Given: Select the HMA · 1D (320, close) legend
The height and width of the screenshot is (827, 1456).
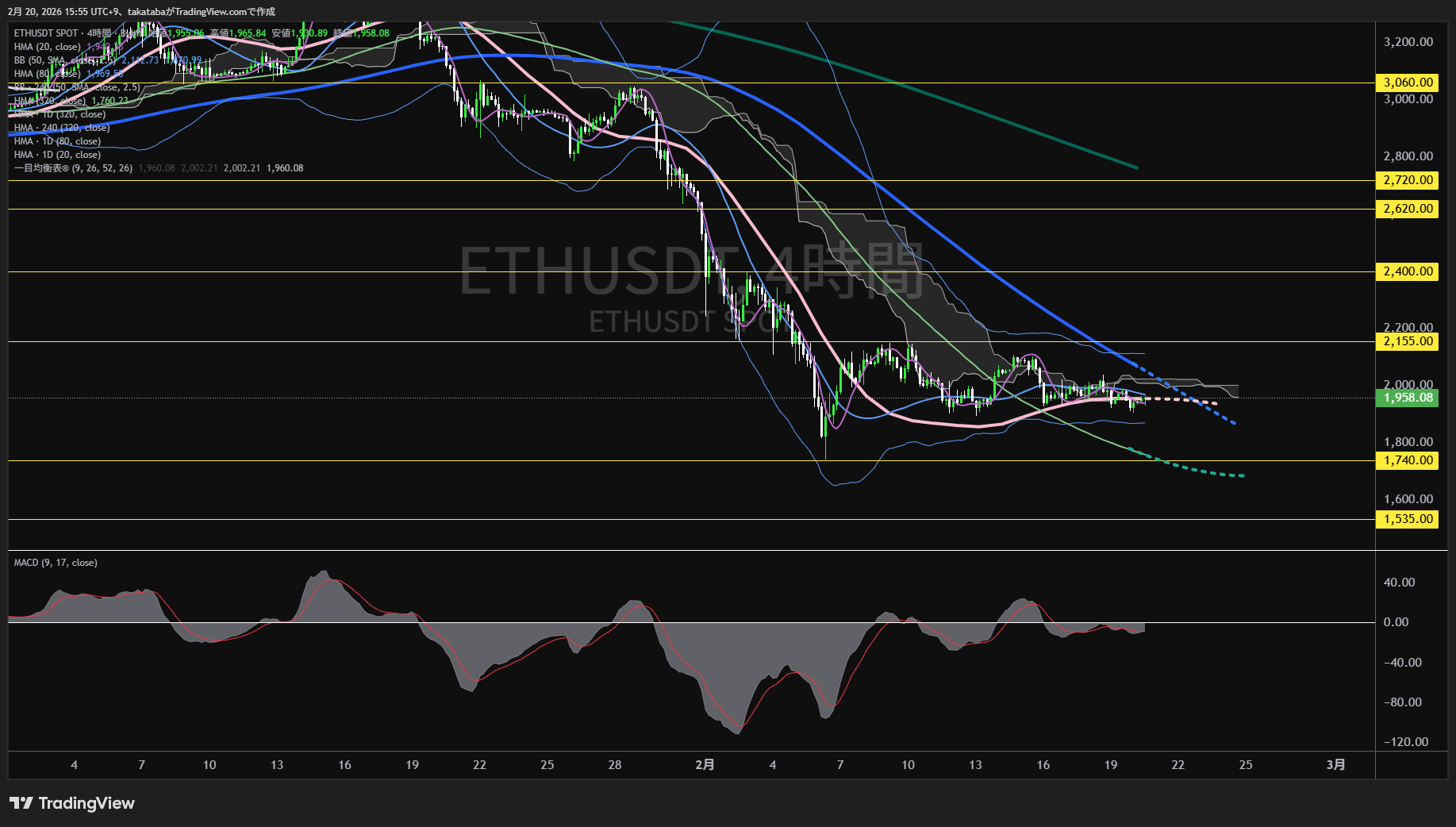Looking at the screenshot, I should pyautogui.click(x=60, y=114).
